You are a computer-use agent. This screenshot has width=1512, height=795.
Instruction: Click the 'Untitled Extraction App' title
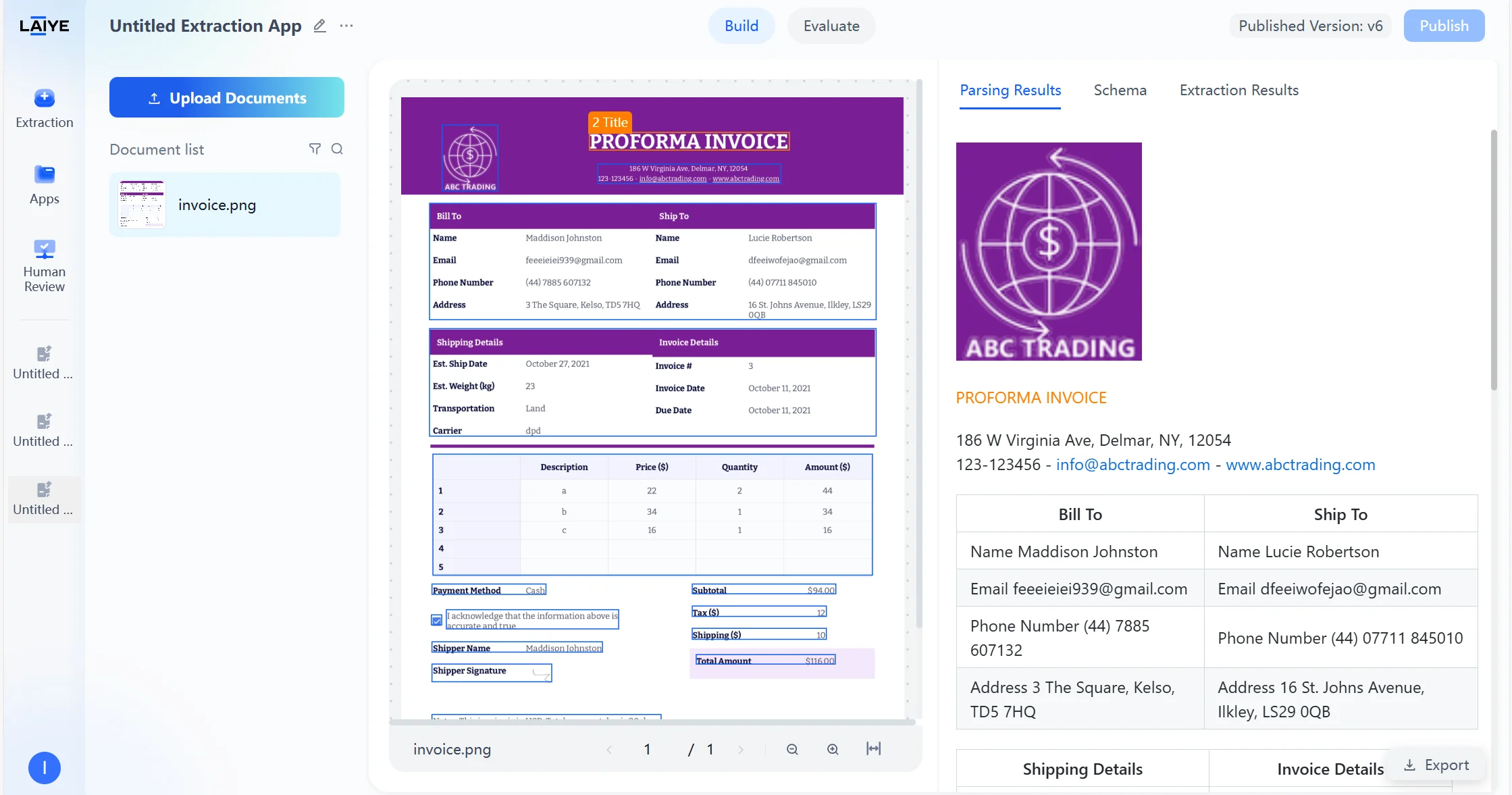205,26
